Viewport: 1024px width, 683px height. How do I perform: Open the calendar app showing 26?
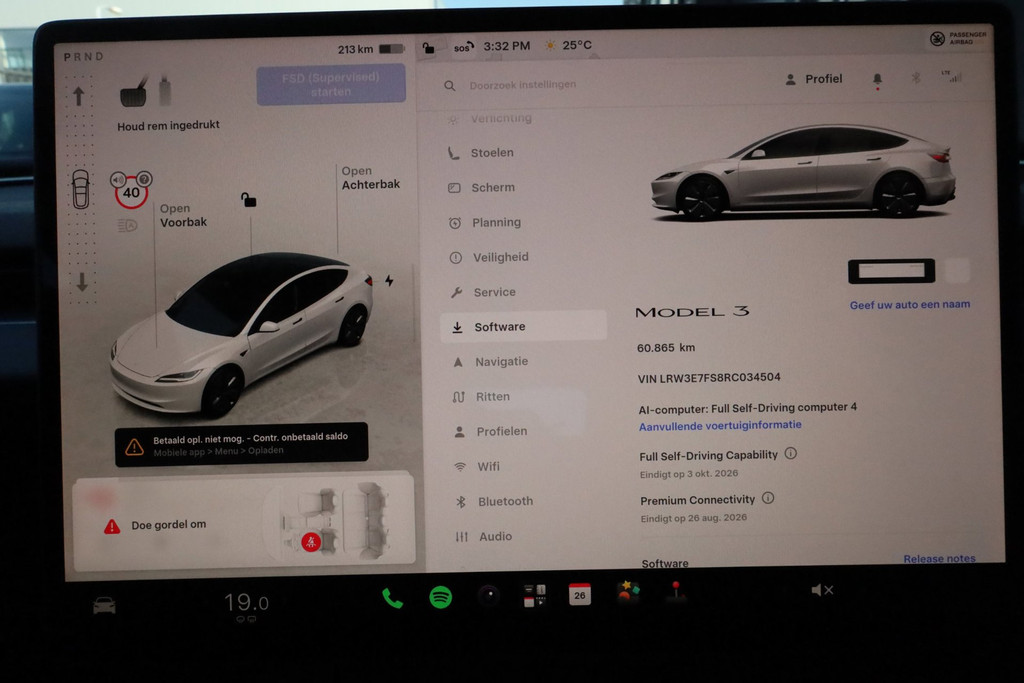(x=580, y=594)
